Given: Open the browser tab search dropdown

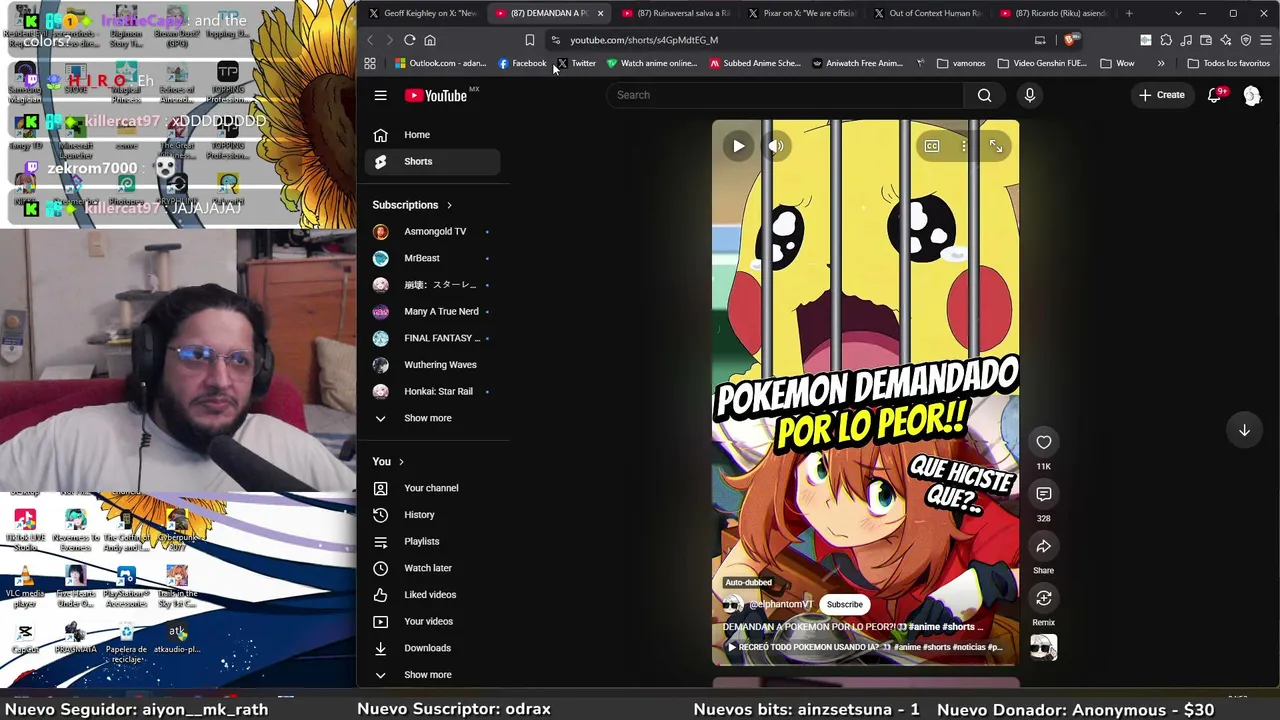Looking at the screenshot, I should [1178, 13].
